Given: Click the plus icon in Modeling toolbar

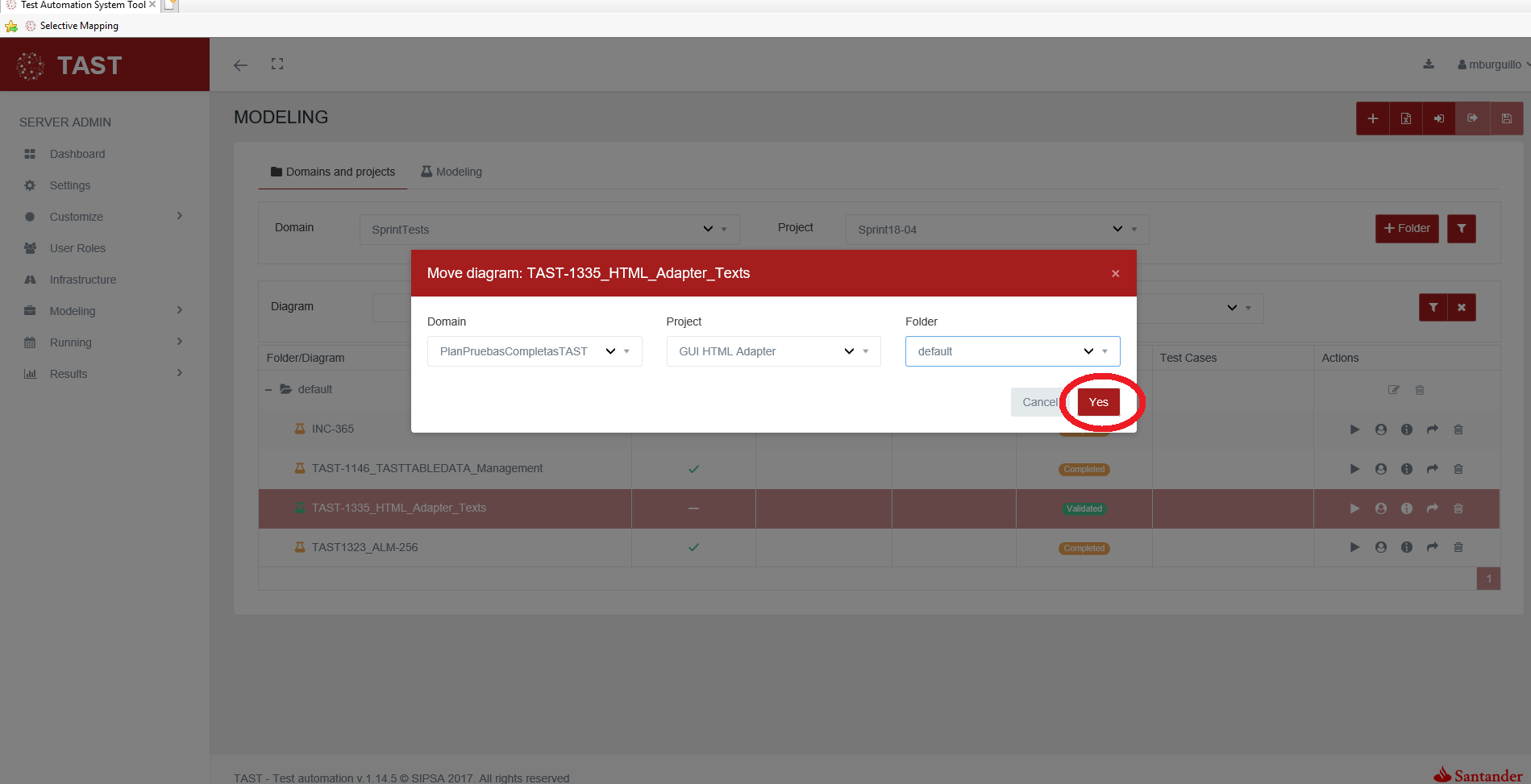Looking at the screenshot, I should tap(1372, 118).
